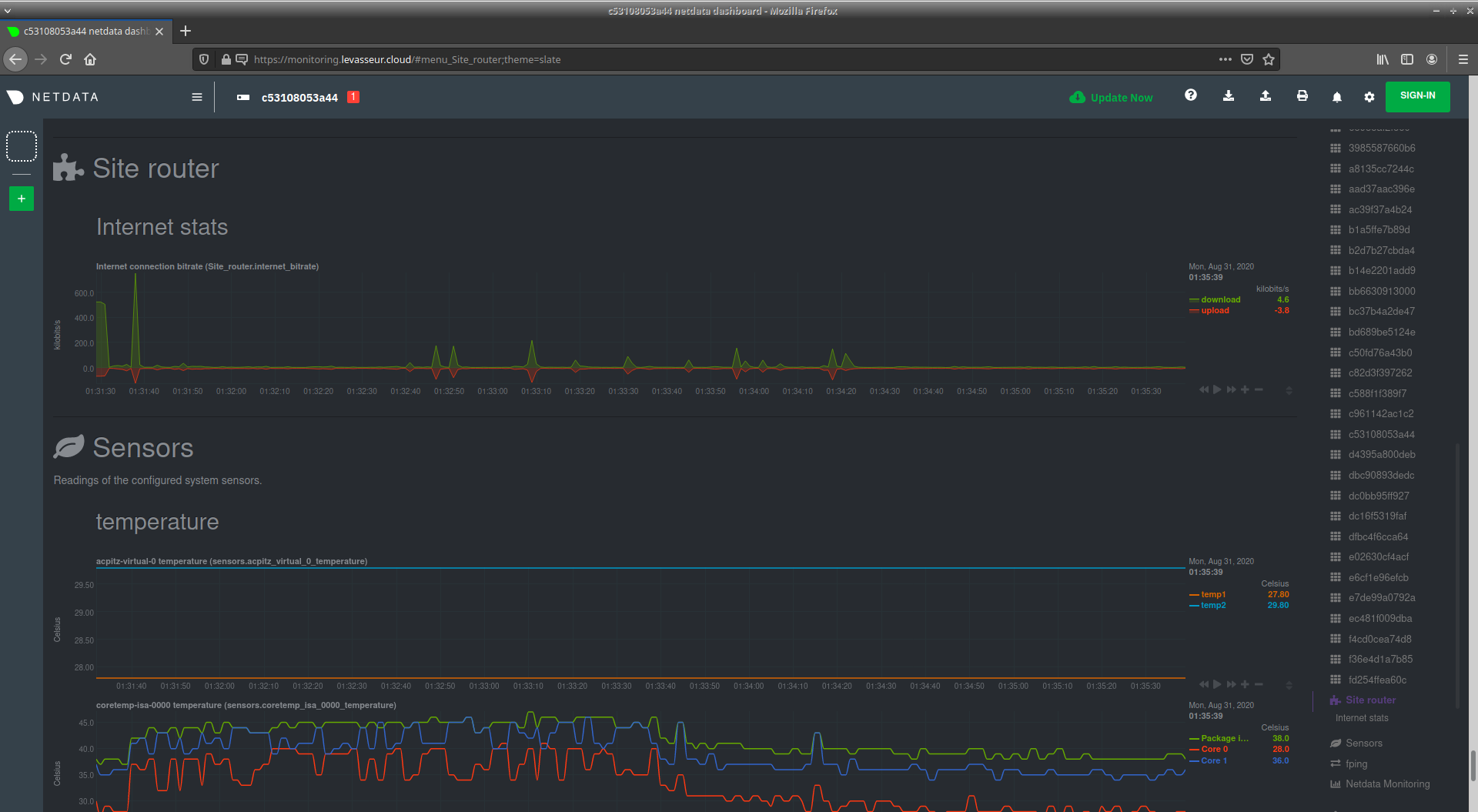Viewport: 1478px width, 812px height.
Task: Click the Sensors leaf icon in sidebar
Action: [1337, 743]
